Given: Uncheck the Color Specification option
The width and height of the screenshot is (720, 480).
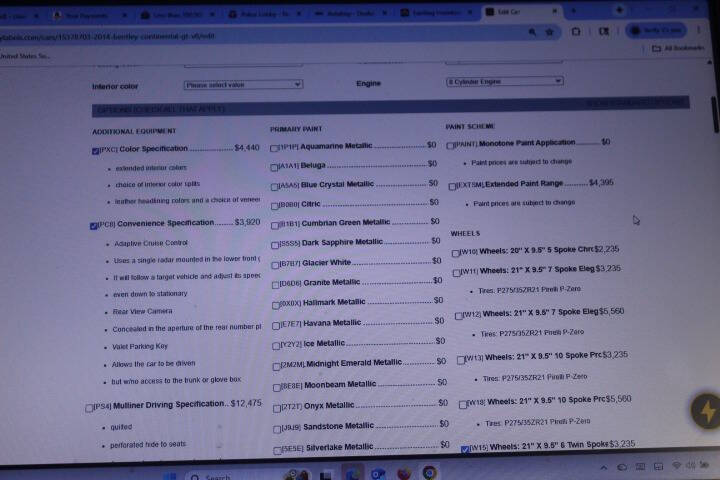Looking at the screenshot, I should (95, 150).
